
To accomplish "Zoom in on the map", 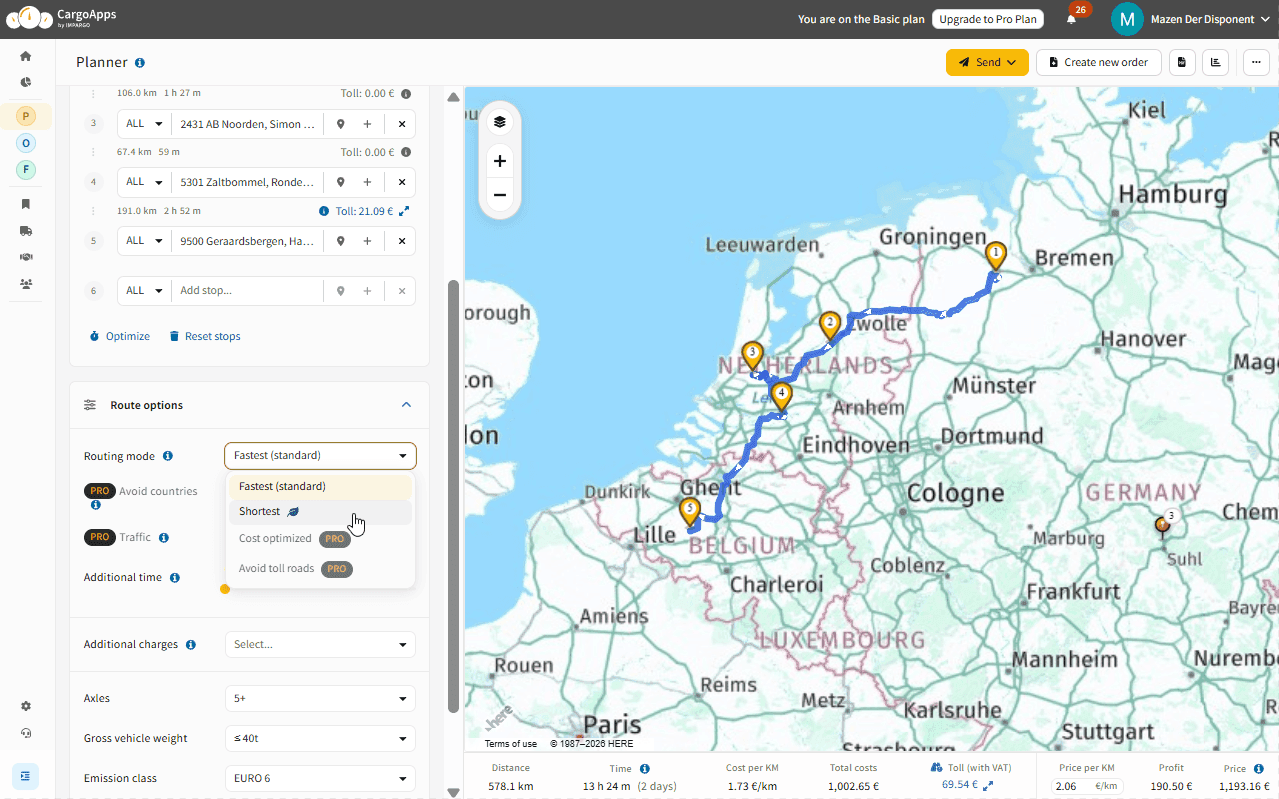I will pos(499,160).
